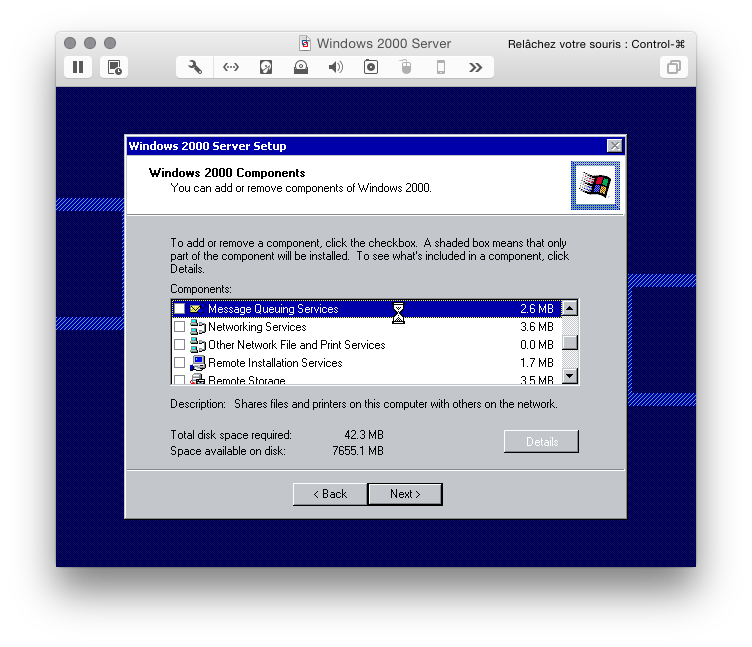The height and width of the screenshot is (647, 752).
Task: Select Other Network File and Print Services text
Action: (296, 345)
